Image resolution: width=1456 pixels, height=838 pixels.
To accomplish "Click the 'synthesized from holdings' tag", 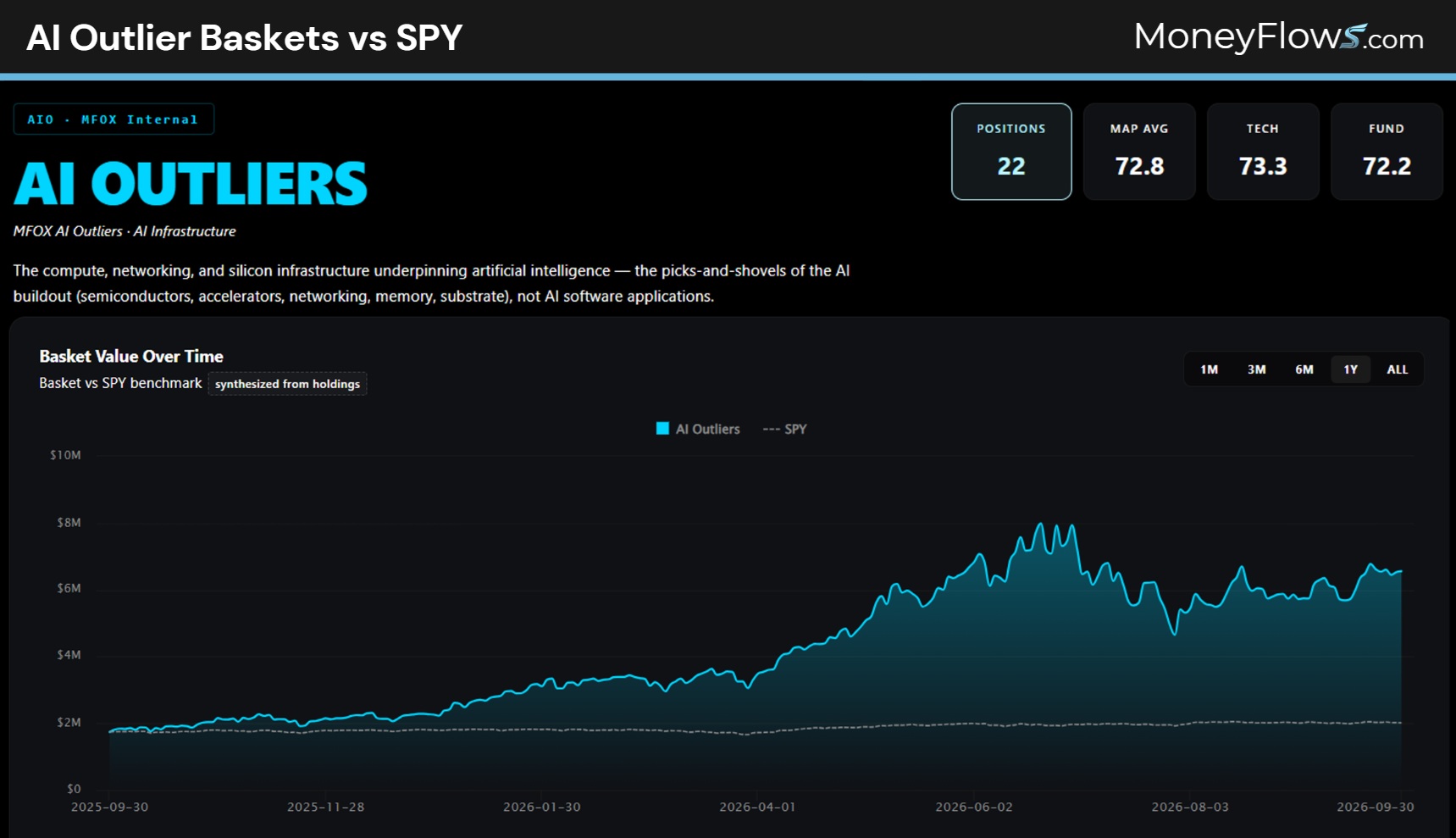I will (287, 384).
